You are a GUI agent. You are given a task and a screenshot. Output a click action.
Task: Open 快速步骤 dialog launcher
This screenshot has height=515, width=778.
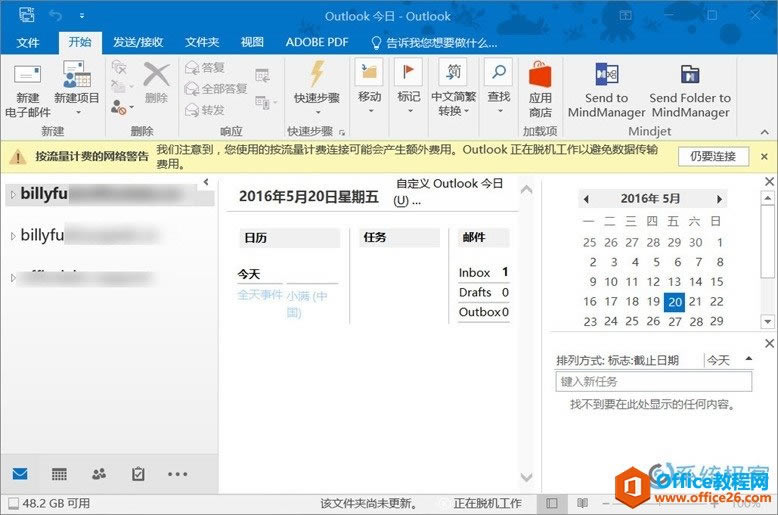tap(342, 132)
